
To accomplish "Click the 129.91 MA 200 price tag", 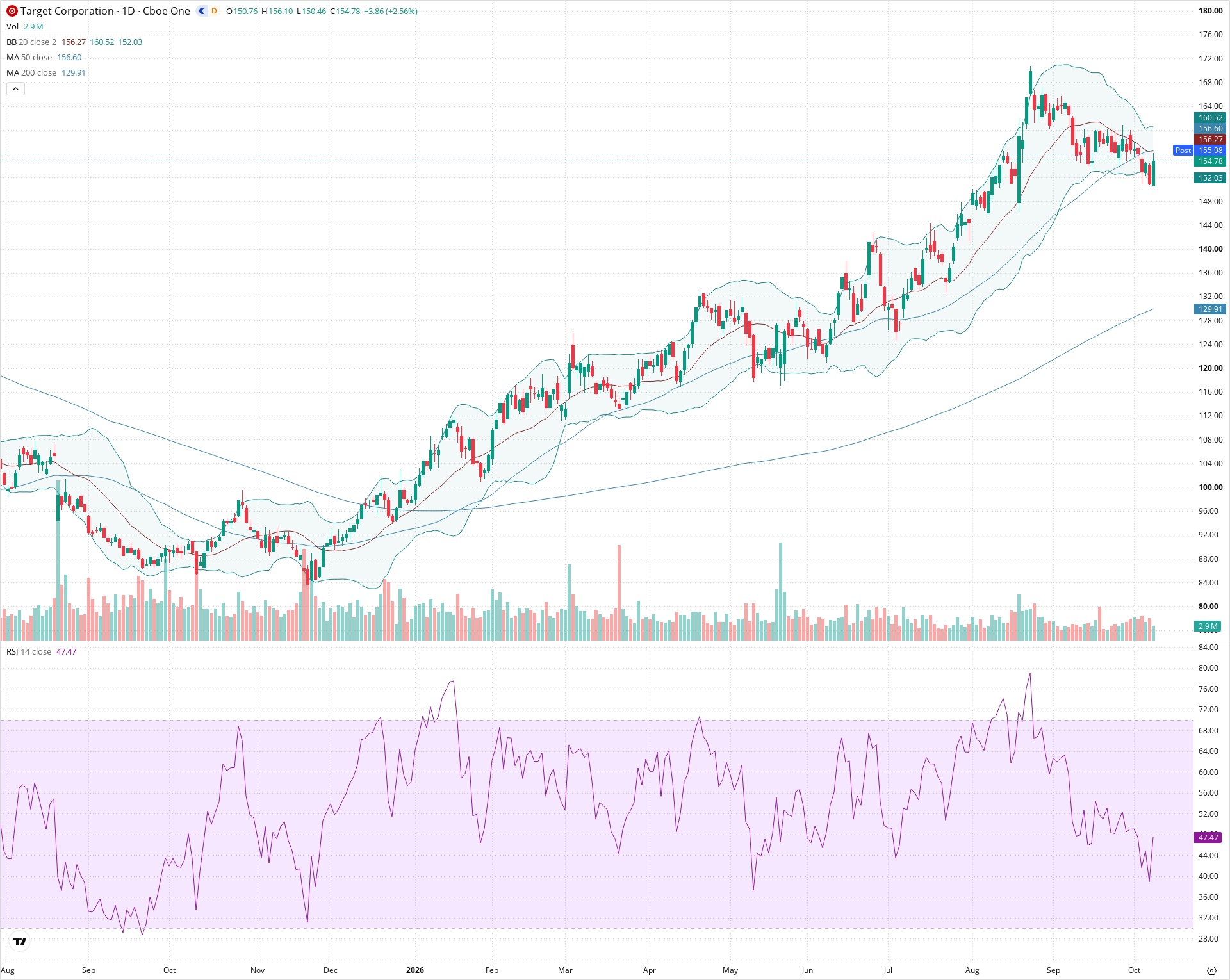I will (x=1210, y=309).
